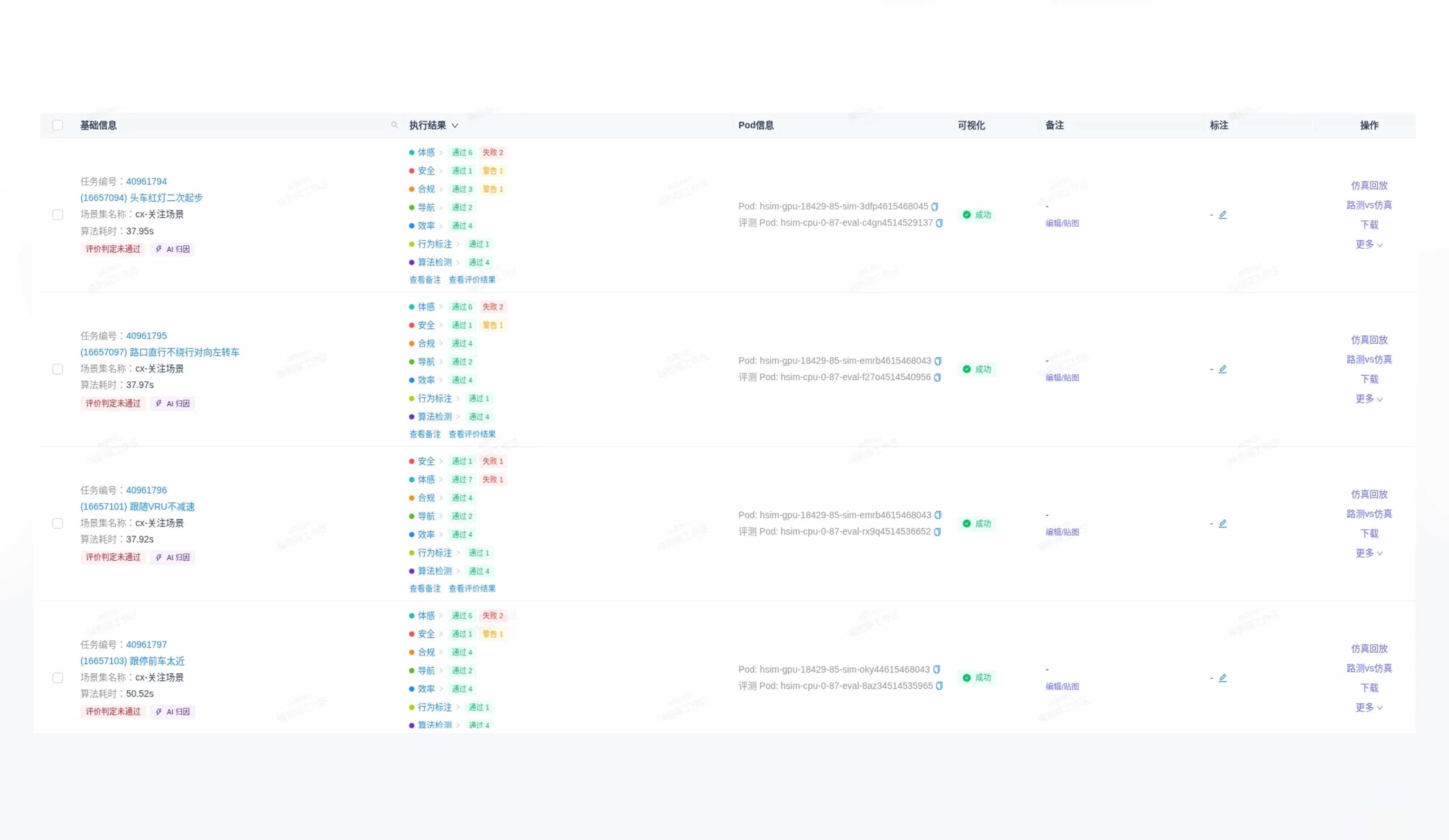Select the checkbox for task 40961797
This screenshot has width=1449, height=840.
[x=58, y=678]
